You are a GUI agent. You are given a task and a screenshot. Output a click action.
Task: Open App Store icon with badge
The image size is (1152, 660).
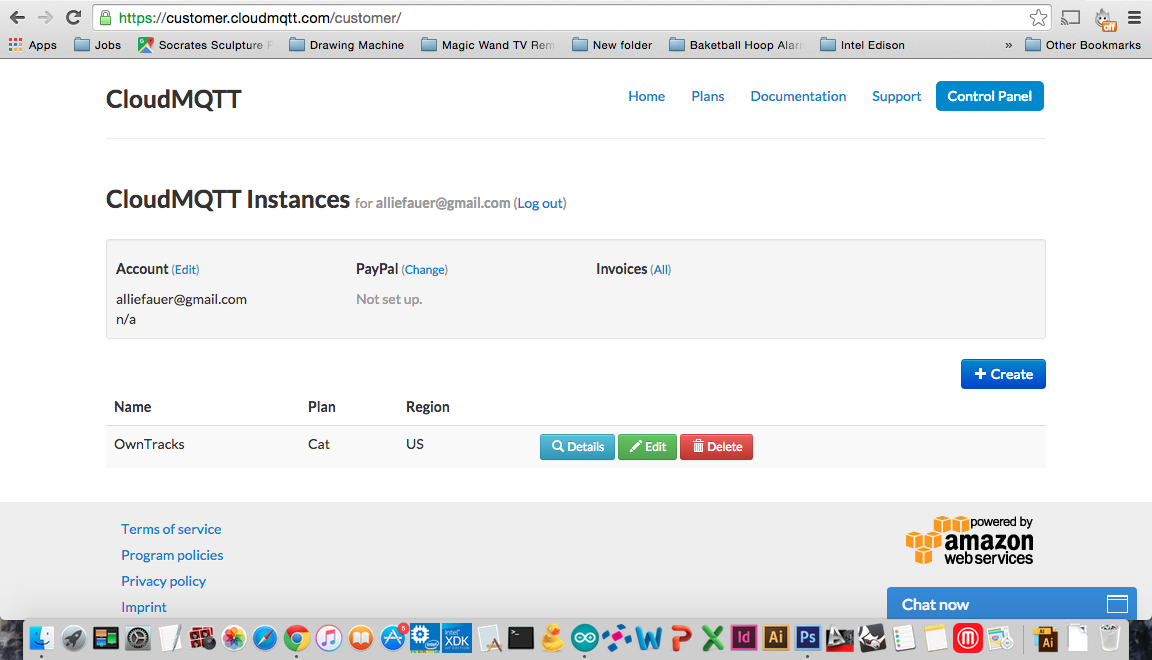(393, 638)
